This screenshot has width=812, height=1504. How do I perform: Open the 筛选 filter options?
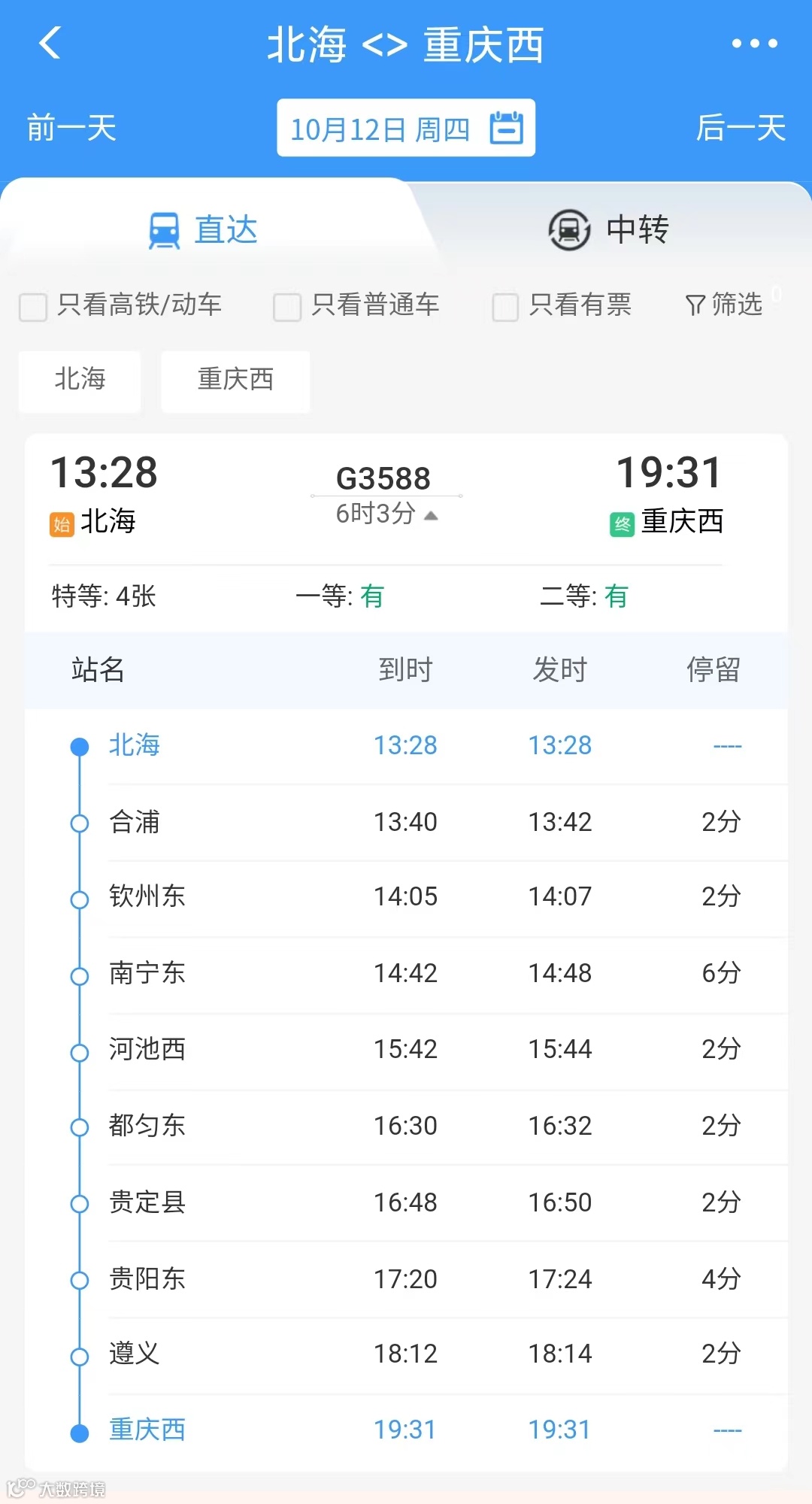coord(724,305)
